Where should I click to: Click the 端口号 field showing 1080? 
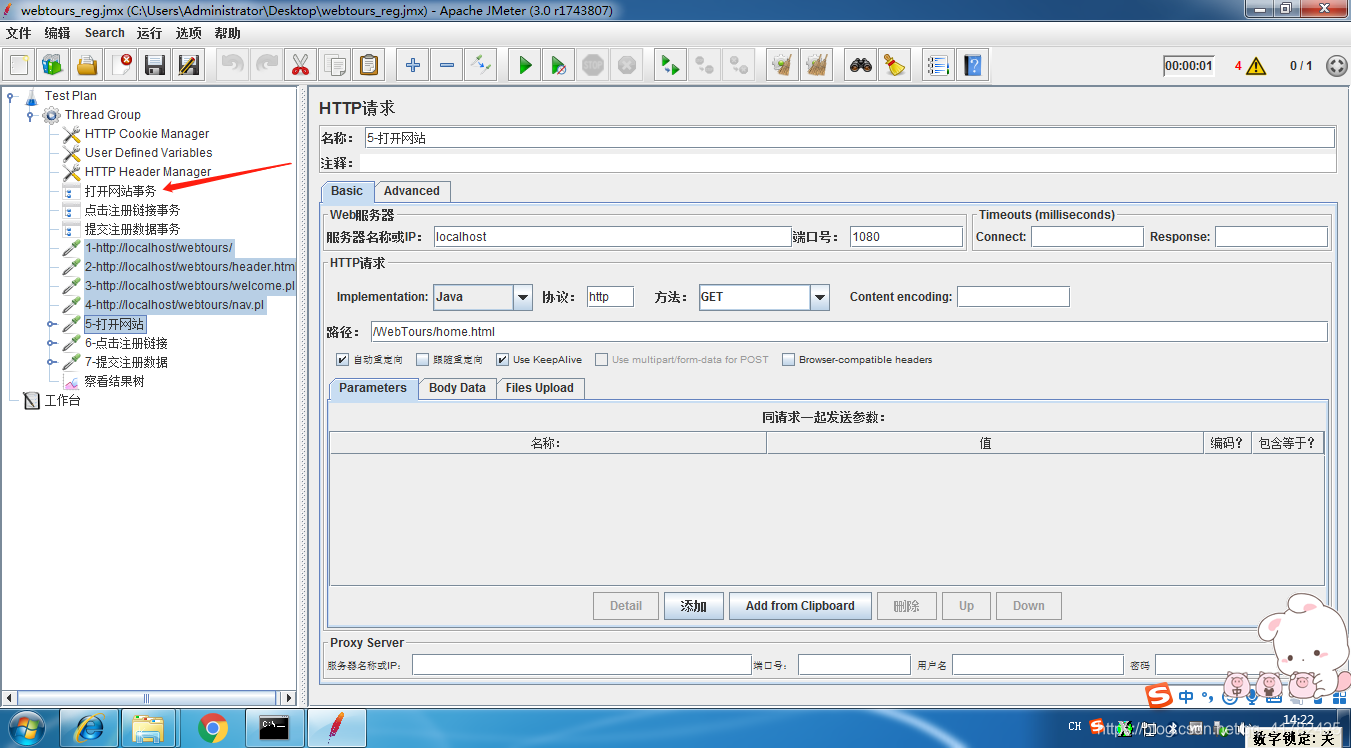coord(906,237)
